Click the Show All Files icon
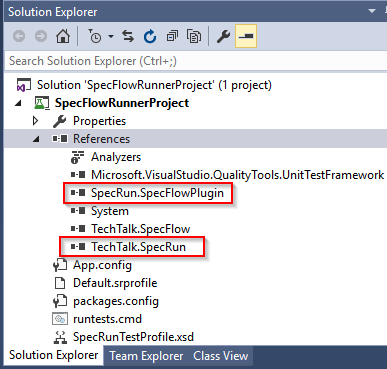This screenshot has height=369, width=387. click(x=194, y=36)
